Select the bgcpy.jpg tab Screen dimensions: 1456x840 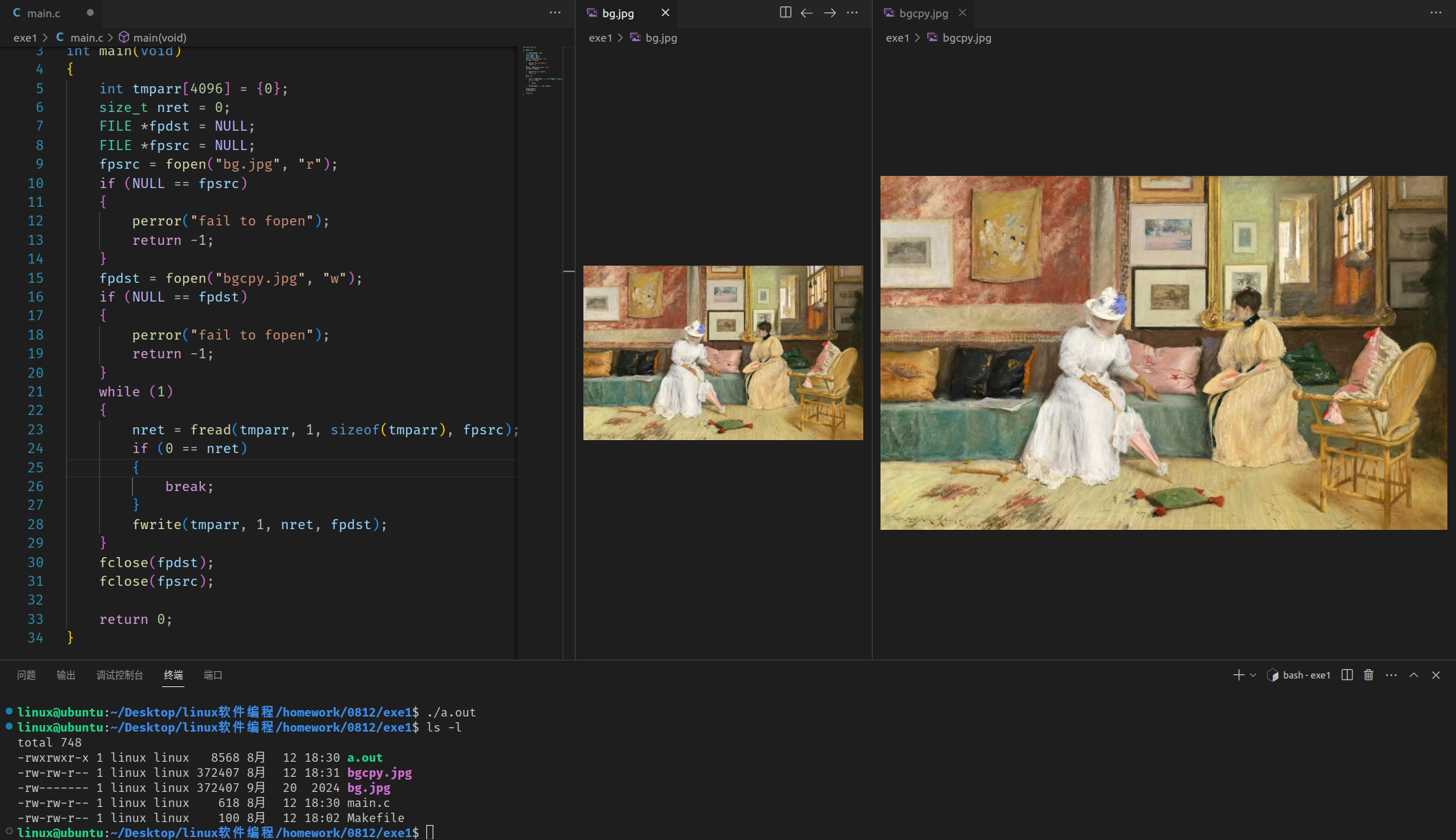coord(924,13)
